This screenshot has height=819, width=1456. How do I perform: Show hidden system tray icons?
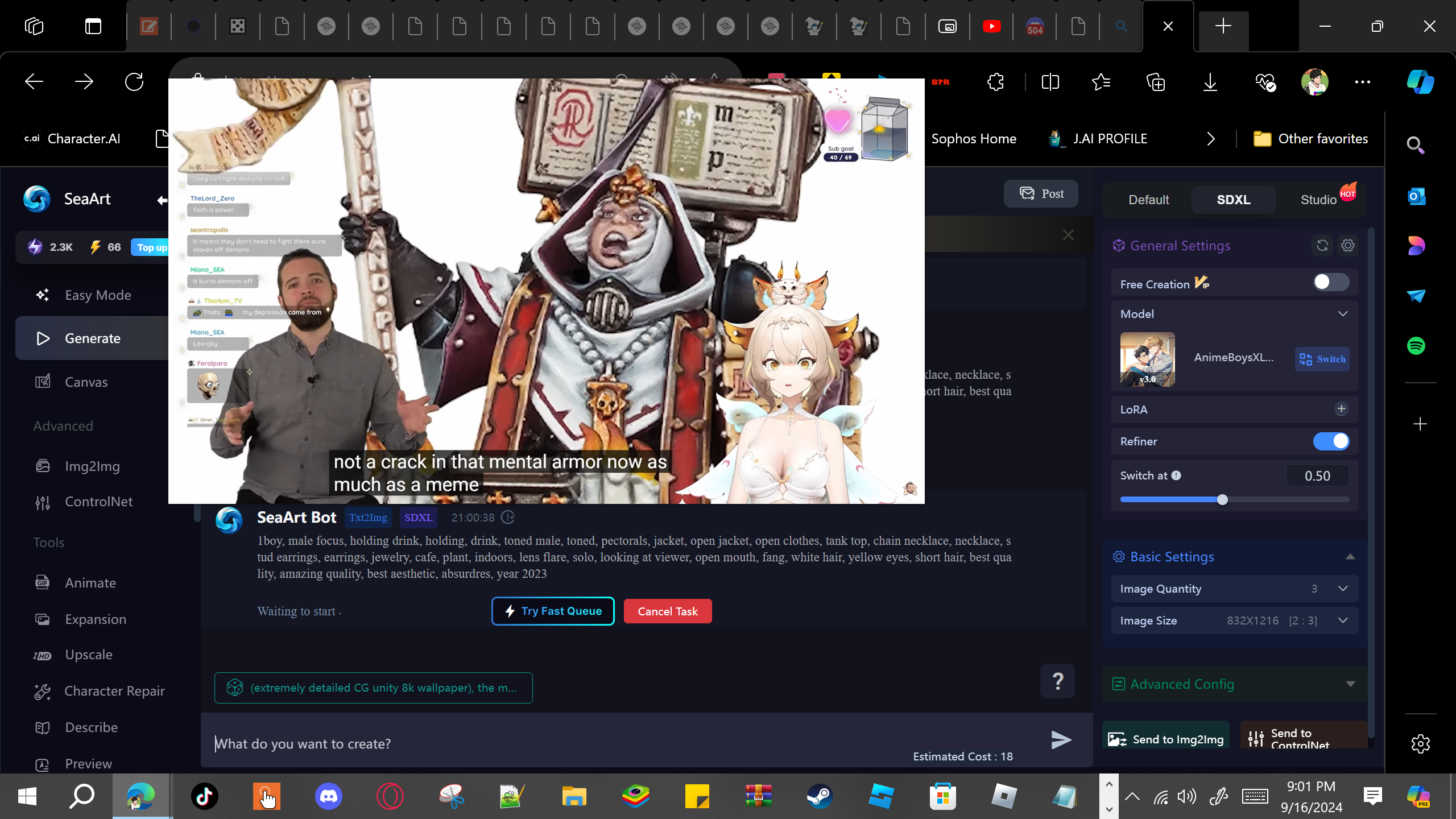click(1132, 796)
